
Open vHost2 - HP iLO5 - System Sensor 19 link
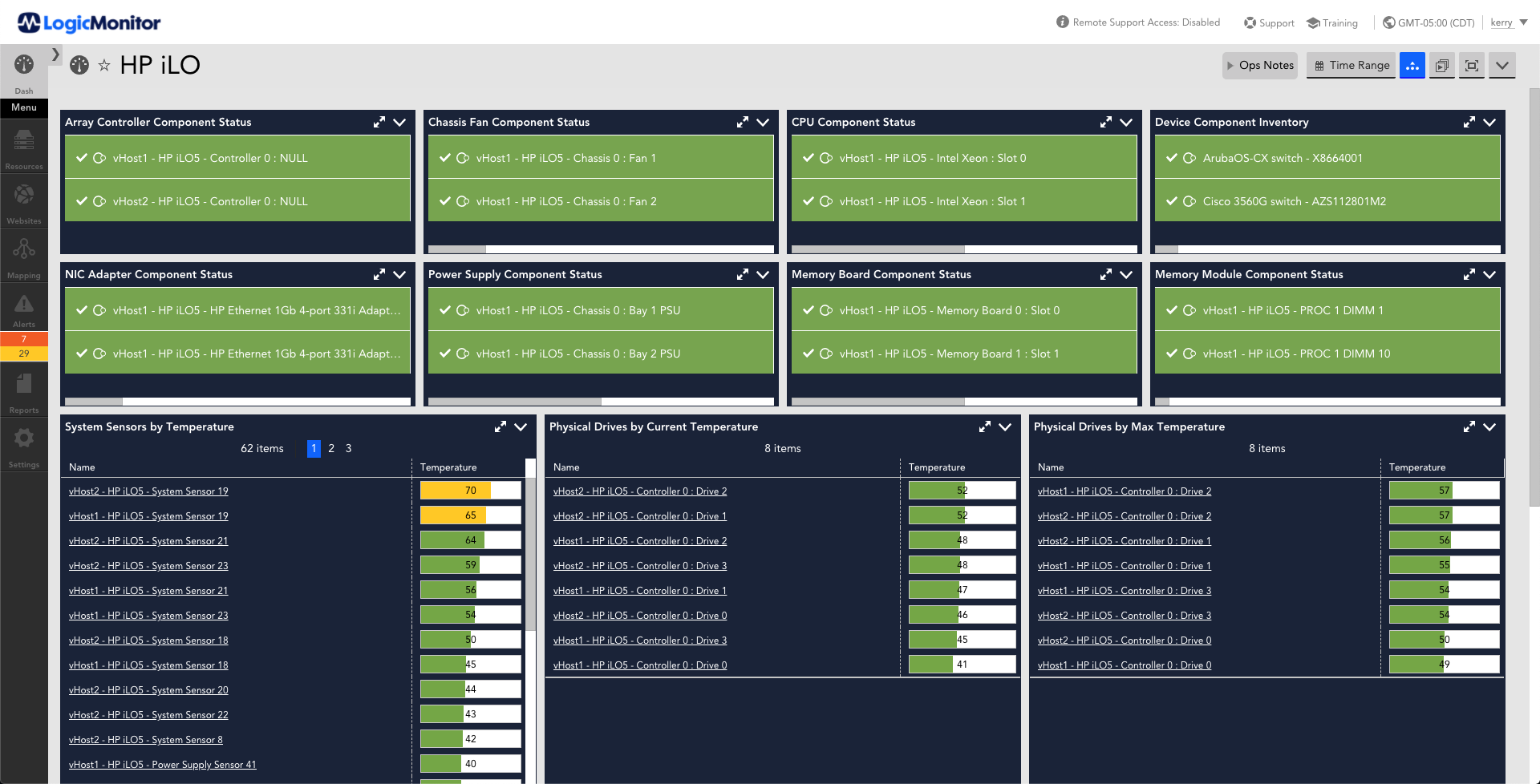coord(148,491)
